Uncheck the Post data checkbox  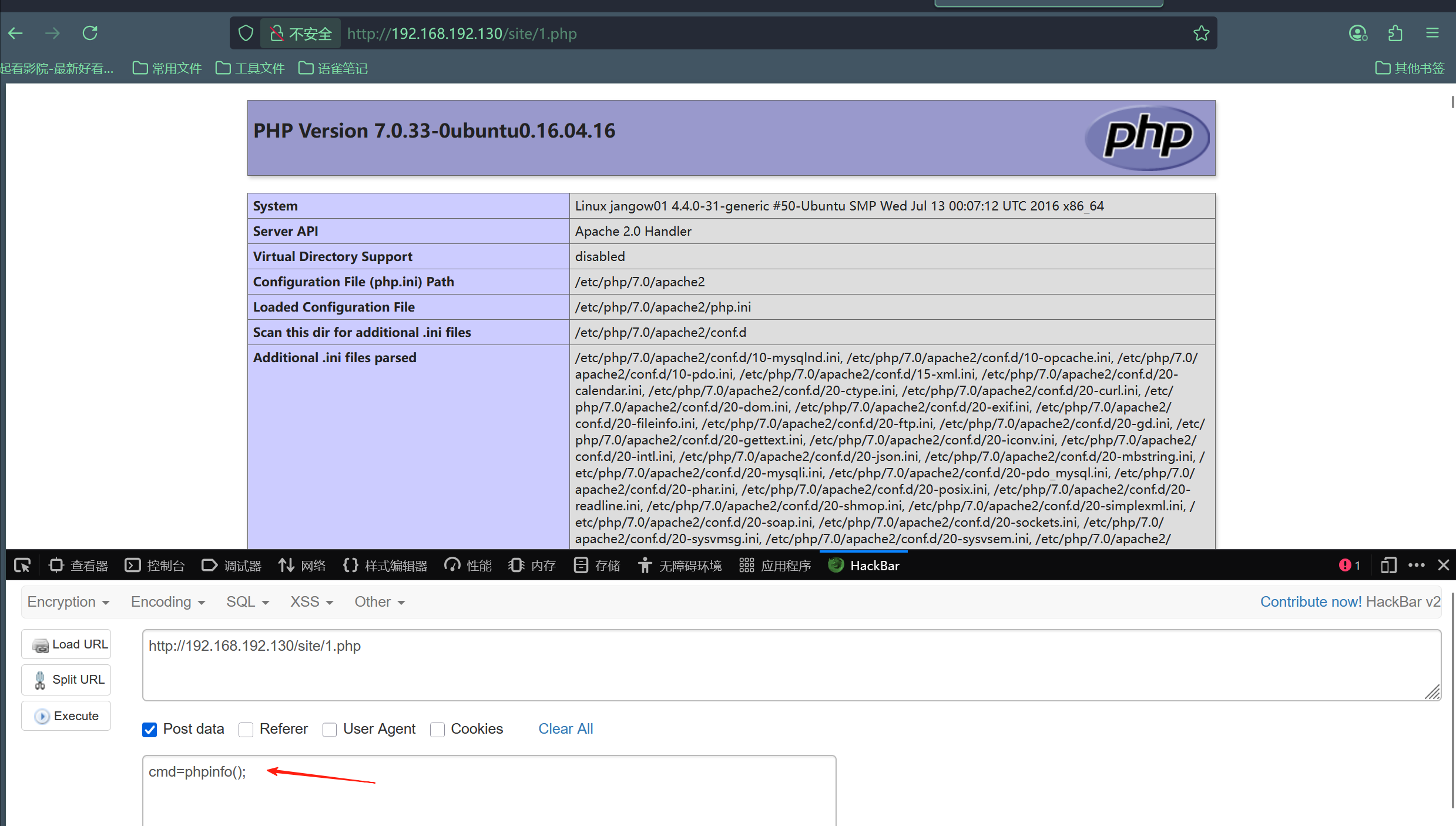pyautogui.click(x=149, y=730)
